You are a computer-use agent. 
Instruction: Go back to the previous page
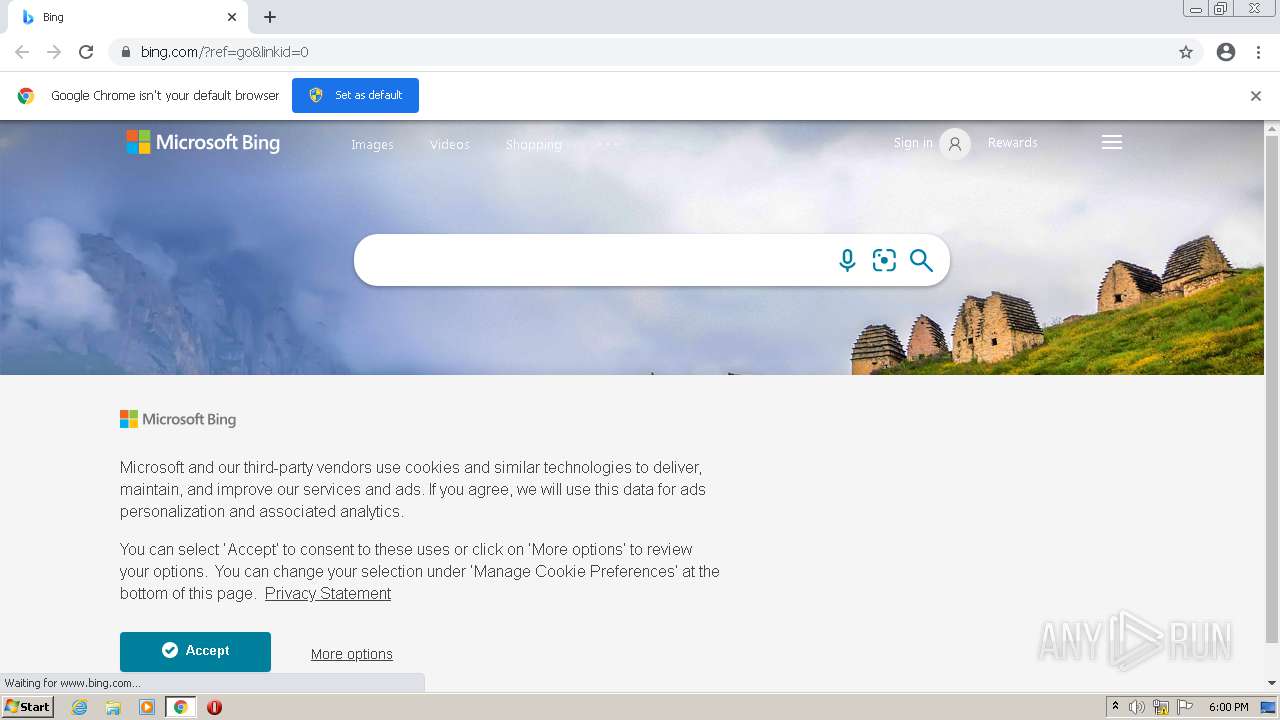[x=22, y=52]
